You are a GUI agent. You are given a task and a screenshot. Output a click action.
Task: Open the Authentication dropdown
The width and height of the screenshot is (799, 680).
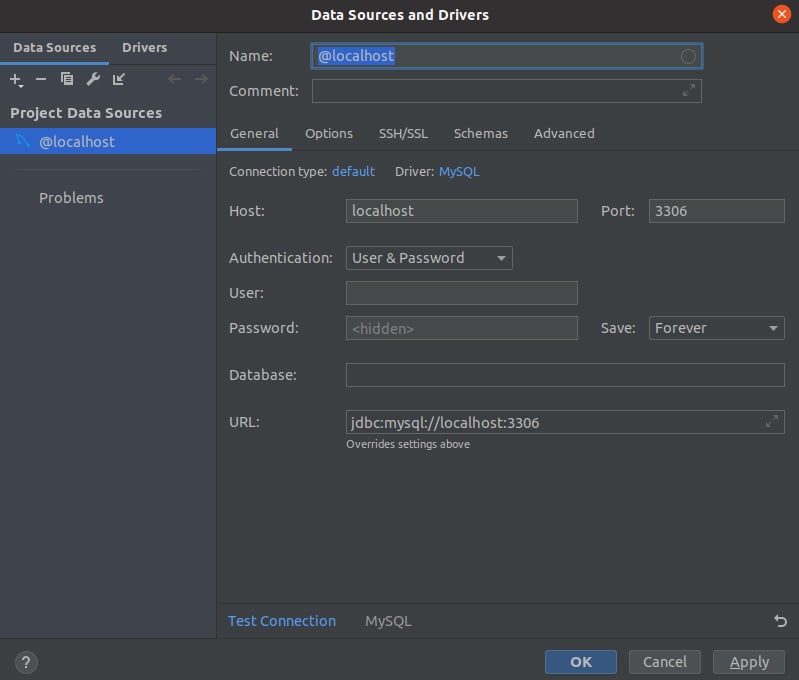[x=429, y=258]
